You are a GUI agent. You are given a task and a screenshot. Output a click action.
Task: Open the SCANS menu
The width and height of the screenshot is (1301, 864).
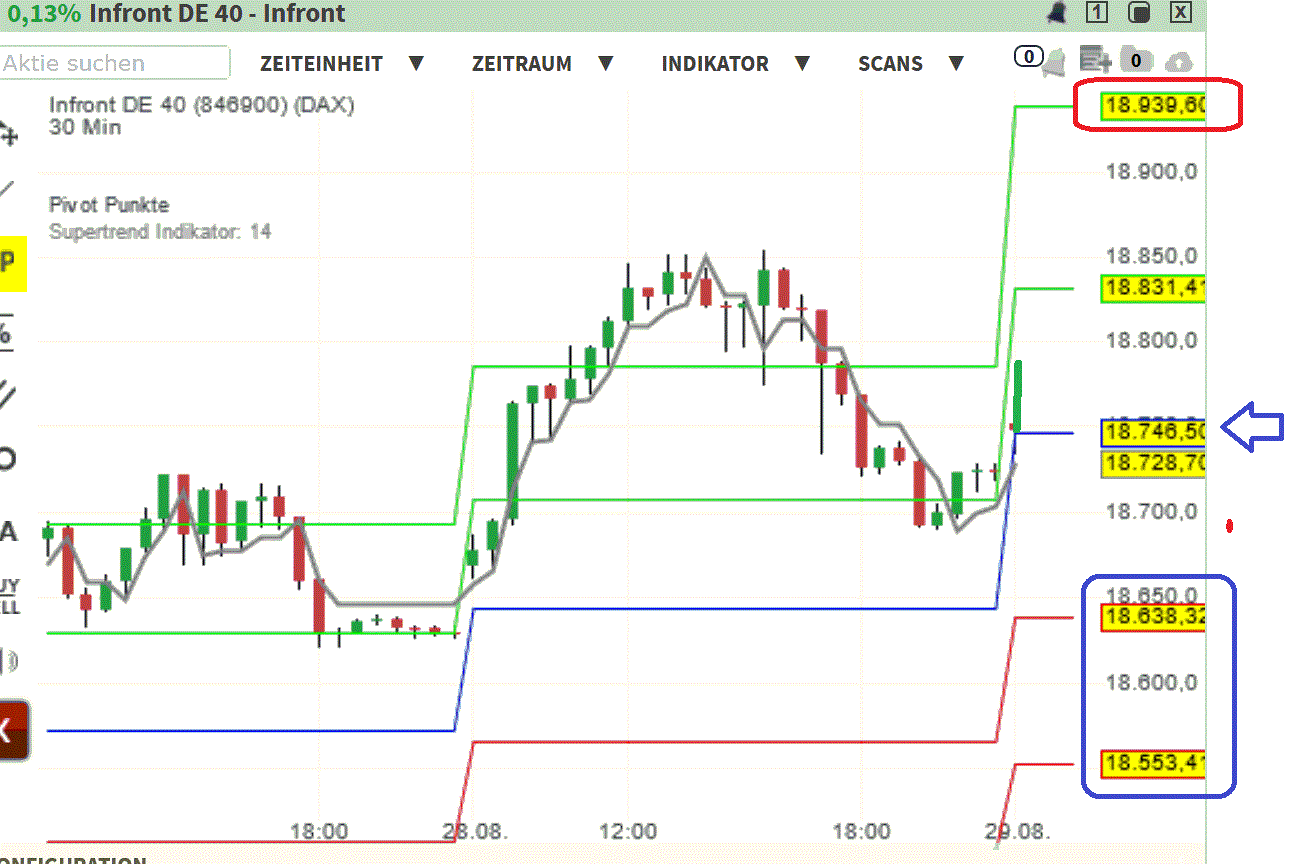coord(890,63)
